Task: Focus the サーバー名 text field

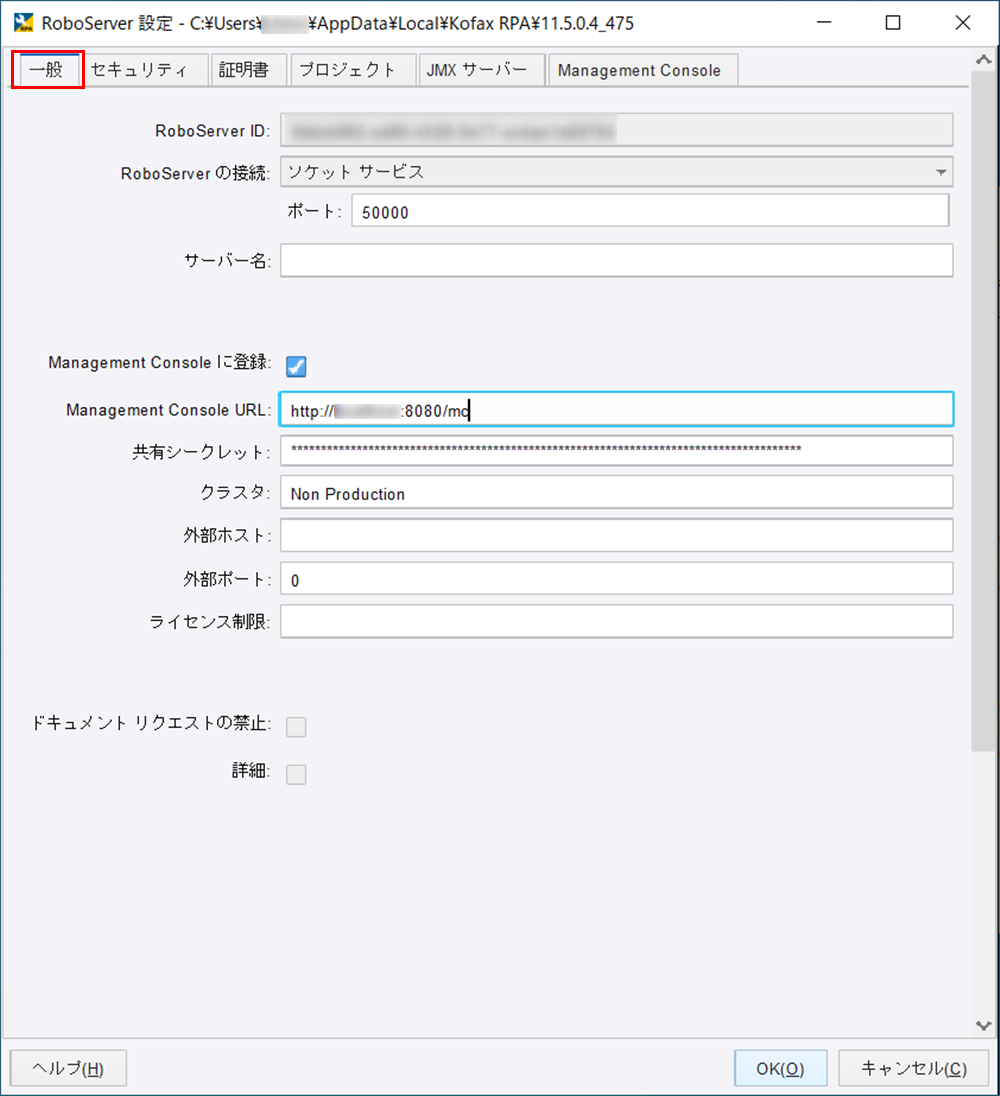Action: coord(616,260)
